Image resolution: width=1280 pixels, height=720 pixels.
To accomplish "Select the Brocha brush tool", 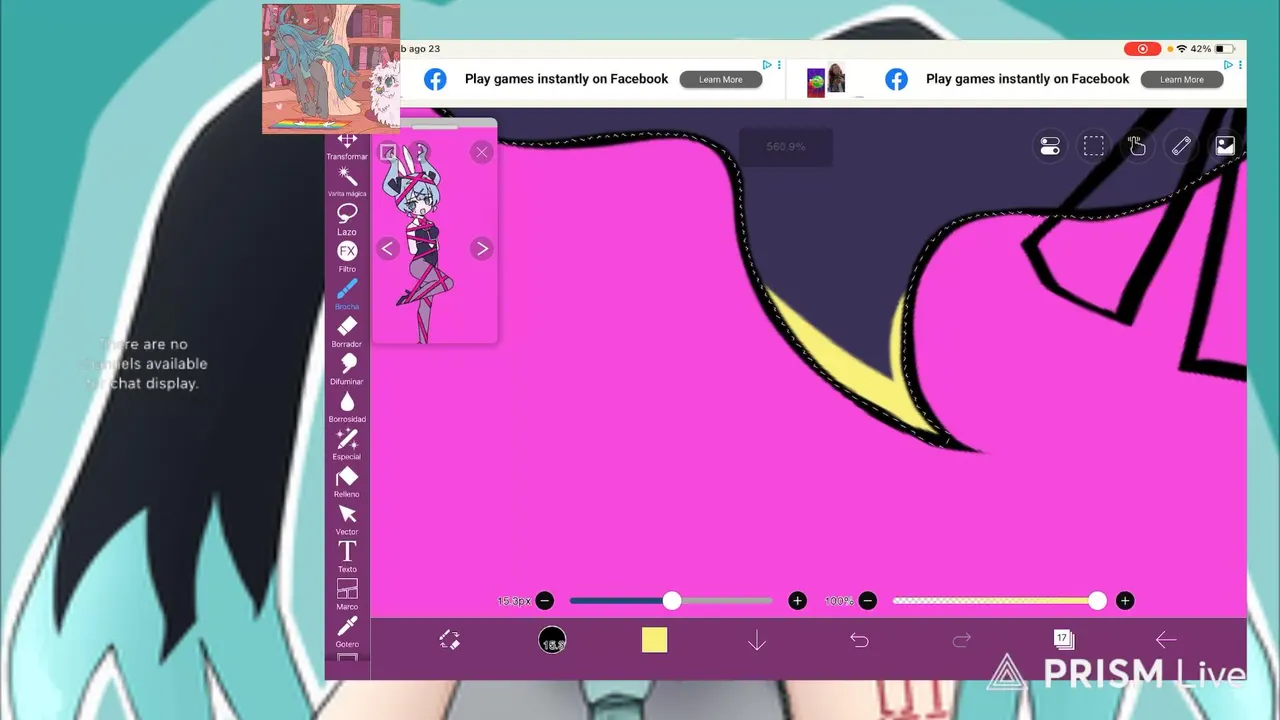I will tap(347, 294).
